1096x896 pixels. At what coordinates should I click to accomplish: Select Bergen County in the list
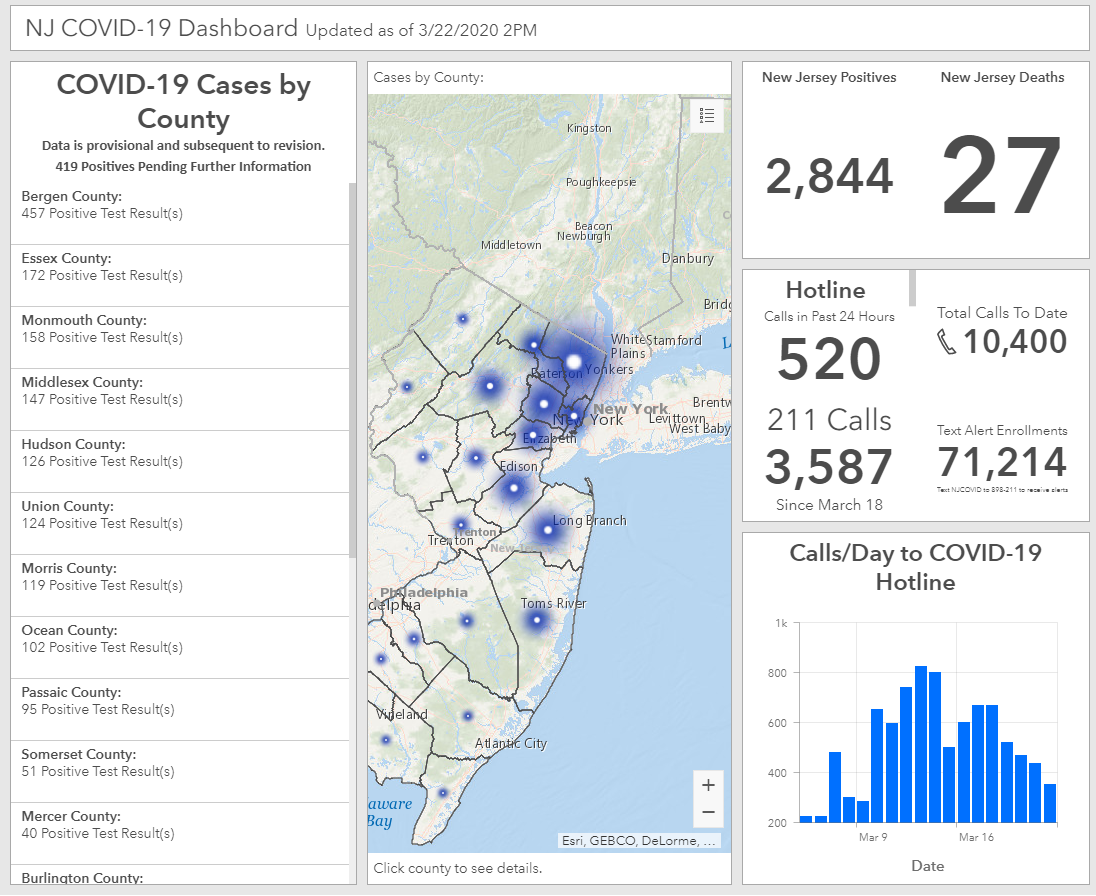pos(180,205)
